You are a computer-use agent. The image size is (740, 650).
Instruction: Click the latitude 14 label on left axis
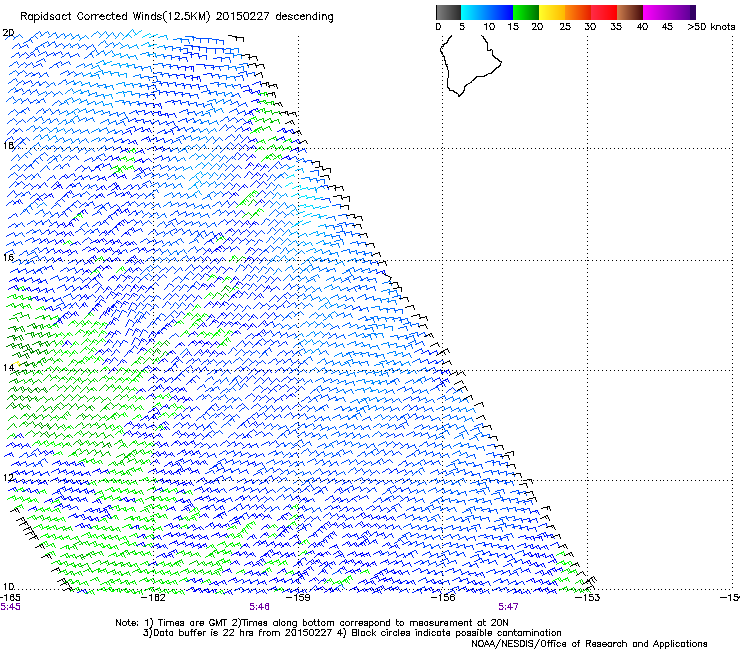tap(8, 367)
